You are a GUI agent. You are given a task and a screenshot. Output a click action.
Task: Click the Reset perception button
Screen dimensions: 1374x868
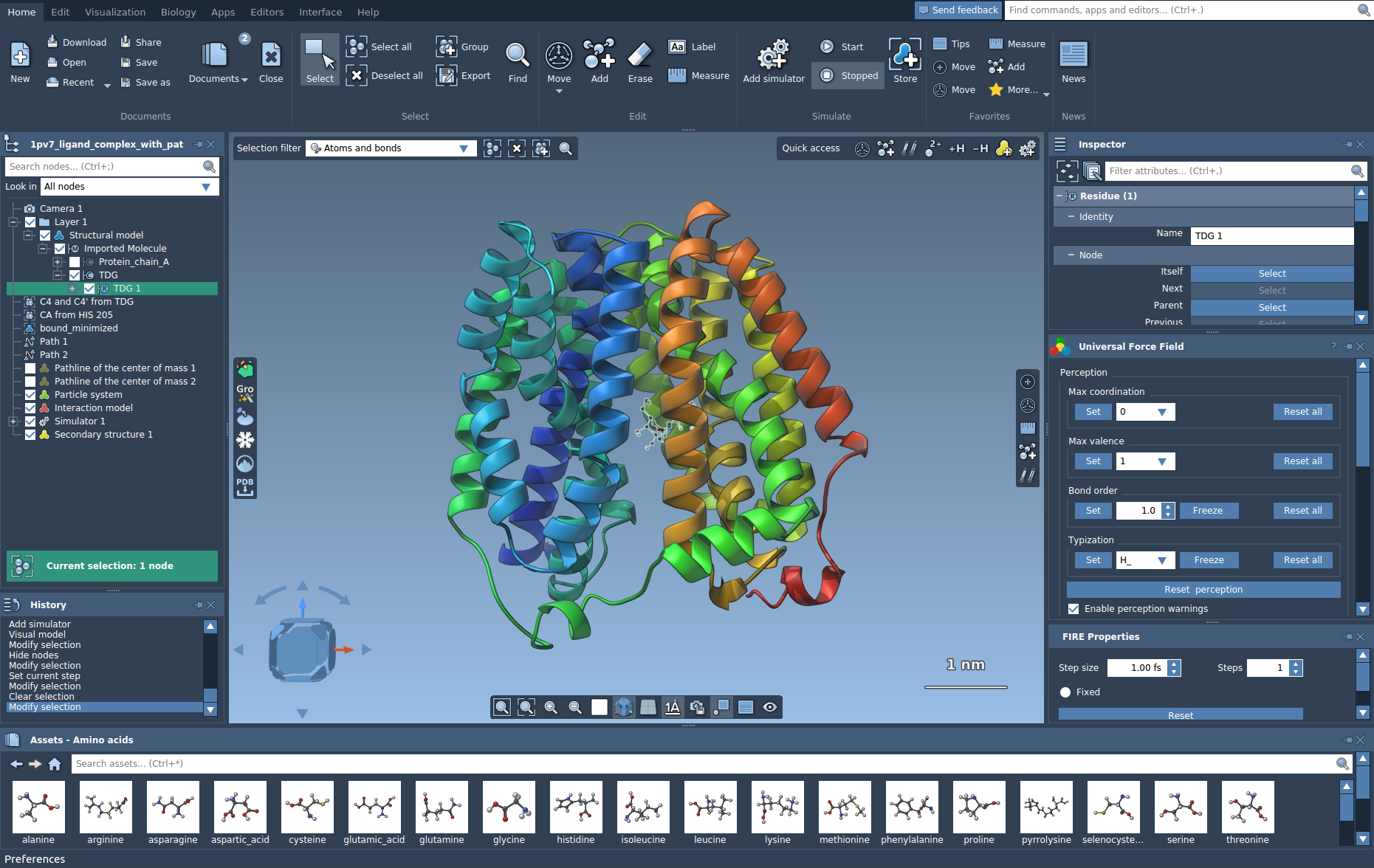(x=1203, y=589)
